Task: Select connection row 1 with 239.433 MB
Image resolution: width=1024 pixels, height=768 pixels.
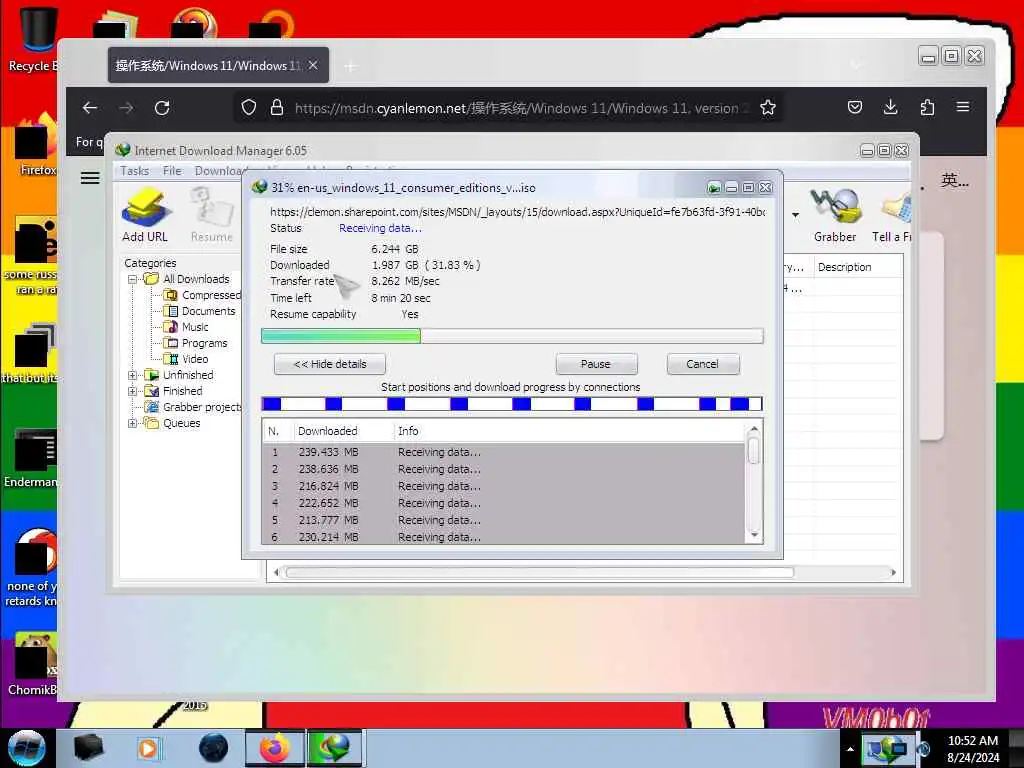Action: coord(503,452)
